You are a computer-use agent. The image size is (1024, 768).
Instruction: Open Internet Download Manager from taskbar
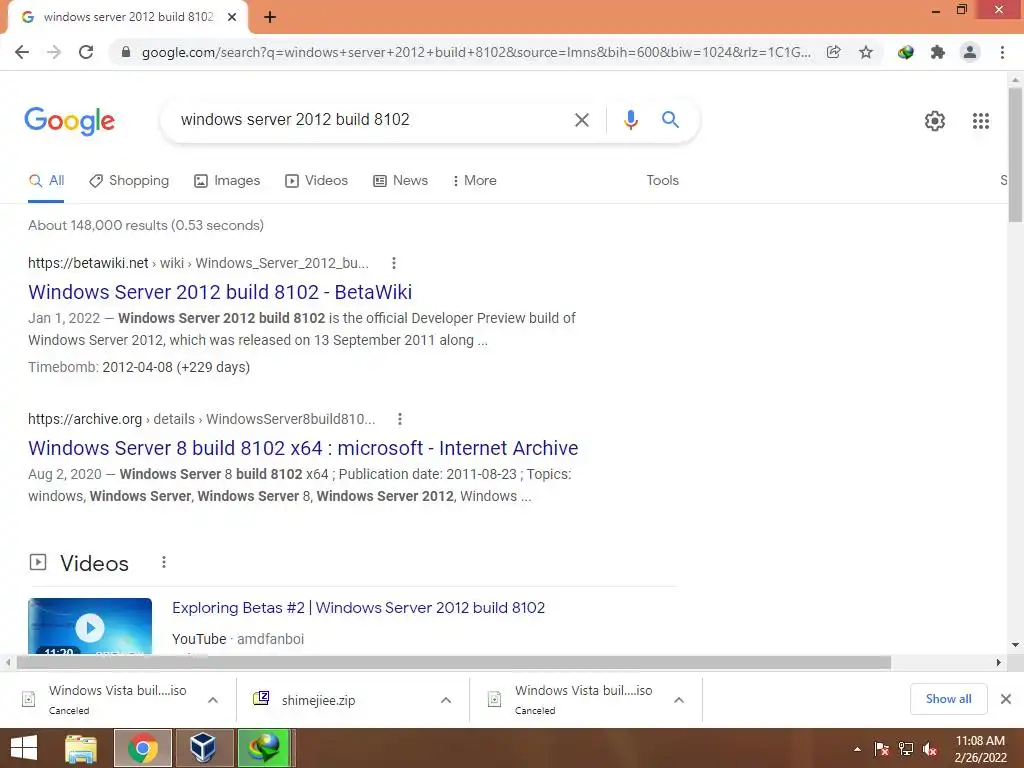coord(264,748)
